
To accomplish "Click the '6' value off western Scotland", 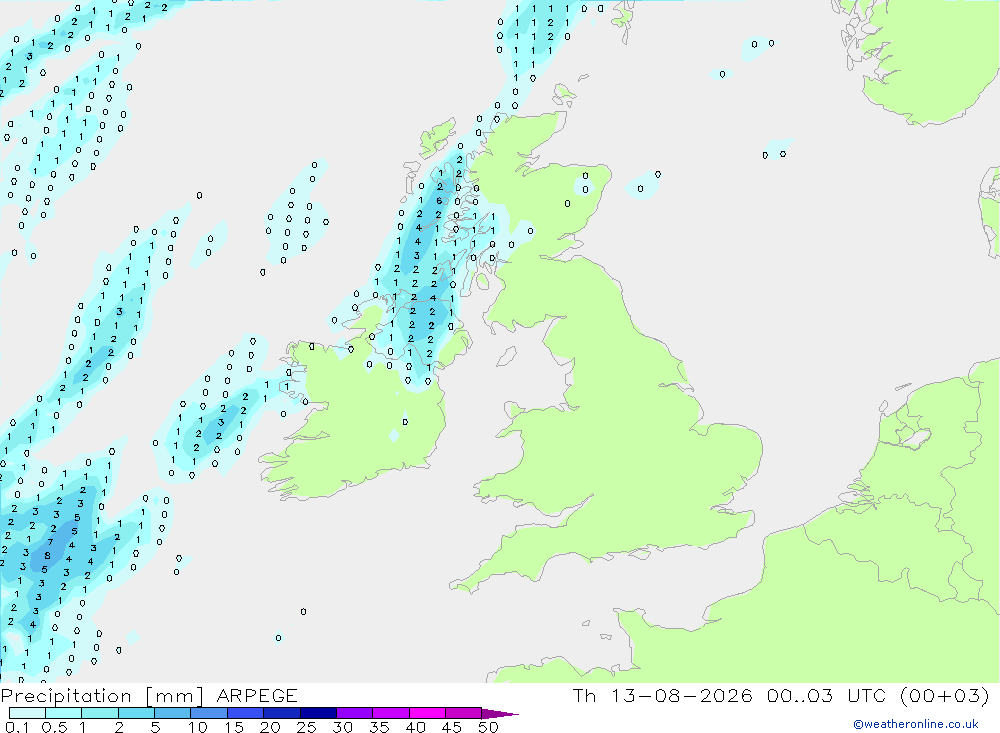I will 439,201.
